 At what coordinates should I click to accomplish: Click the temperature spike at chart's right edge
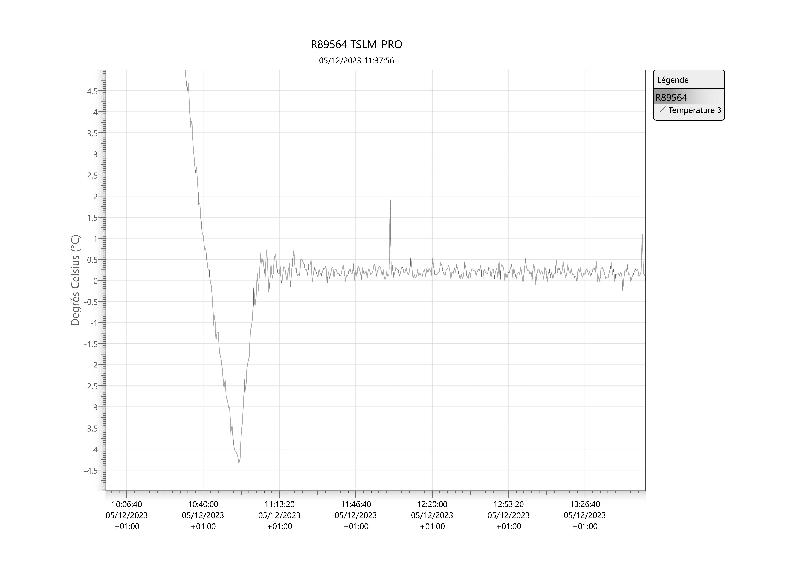click(642, 236)
